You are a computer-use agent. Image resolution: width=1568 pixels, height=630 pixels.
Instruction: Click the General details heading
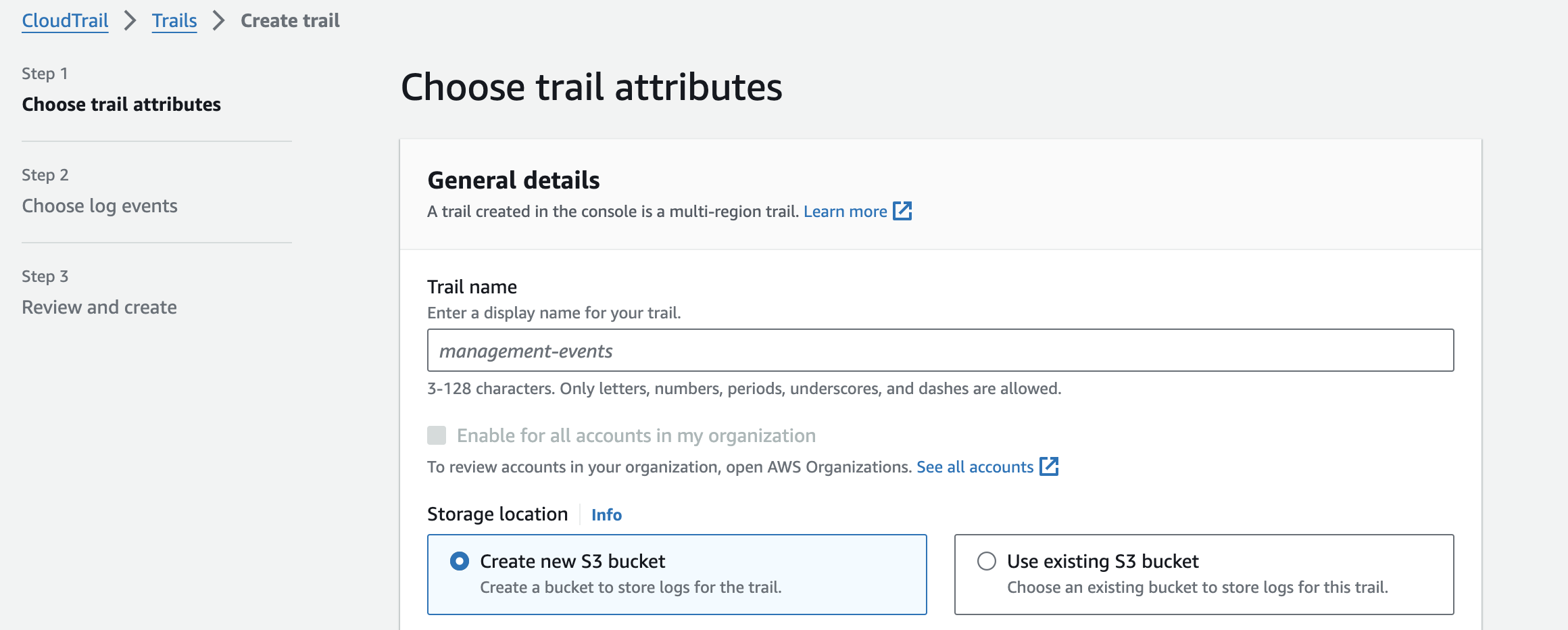(514, 180)
